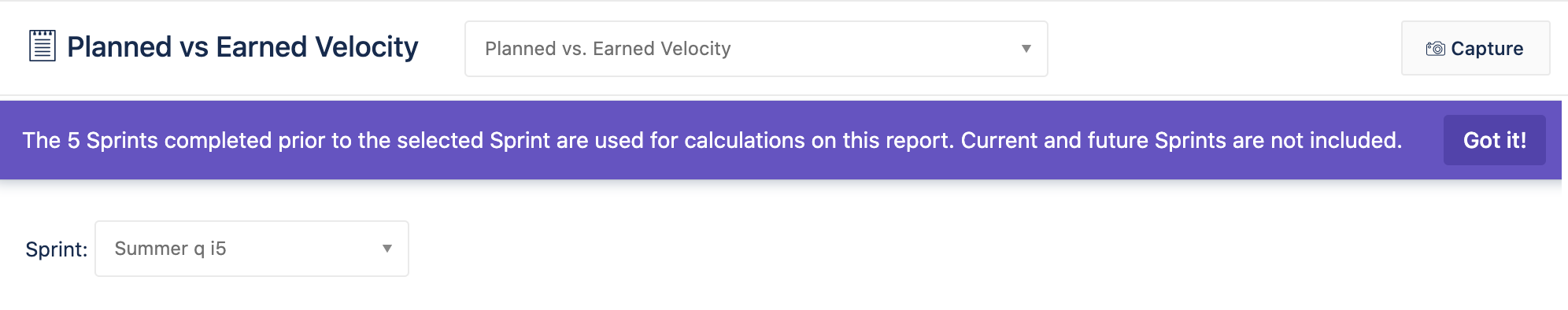Image resolution: width=1568 pixels, height=310 pixels.
Task: Expand the Sprint dropdown showing Summer q i5
Action: [252, 249]
